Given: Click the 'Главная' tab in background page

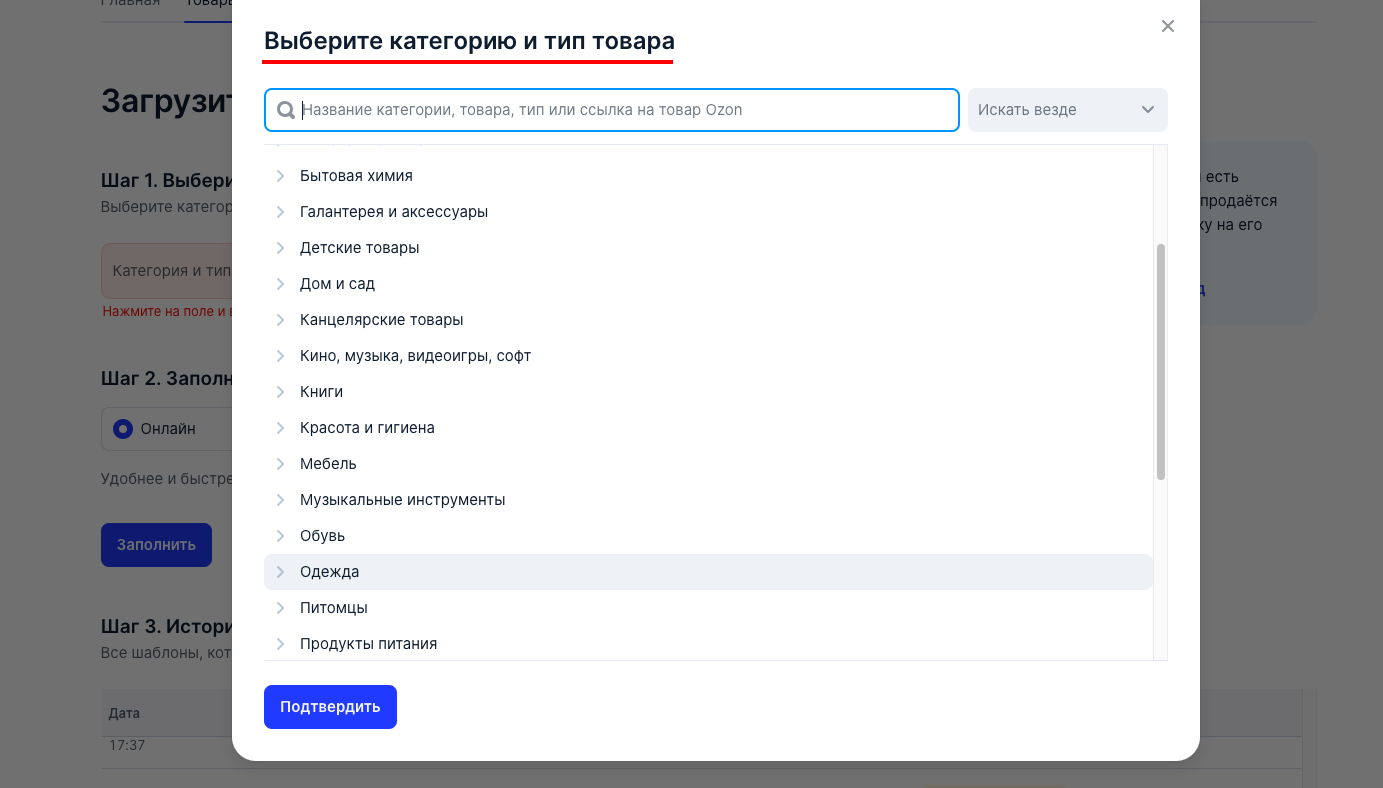Looking at the screenshot, I should point(130,3).
